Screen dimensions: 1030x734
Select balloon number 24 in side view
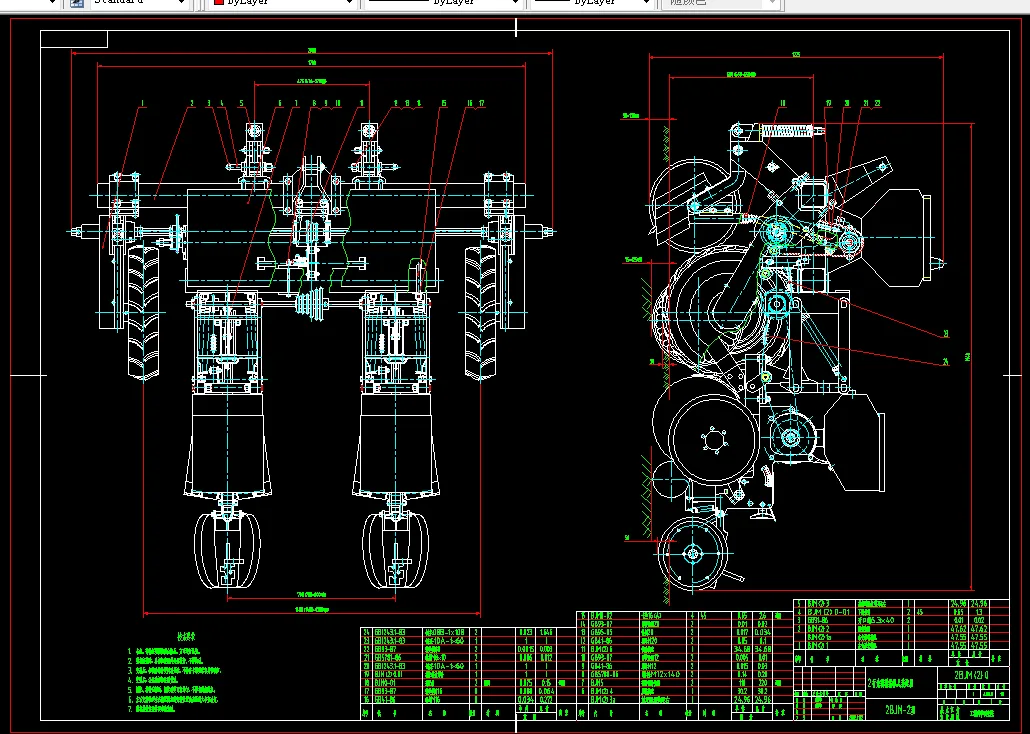(x=946, y=361)
